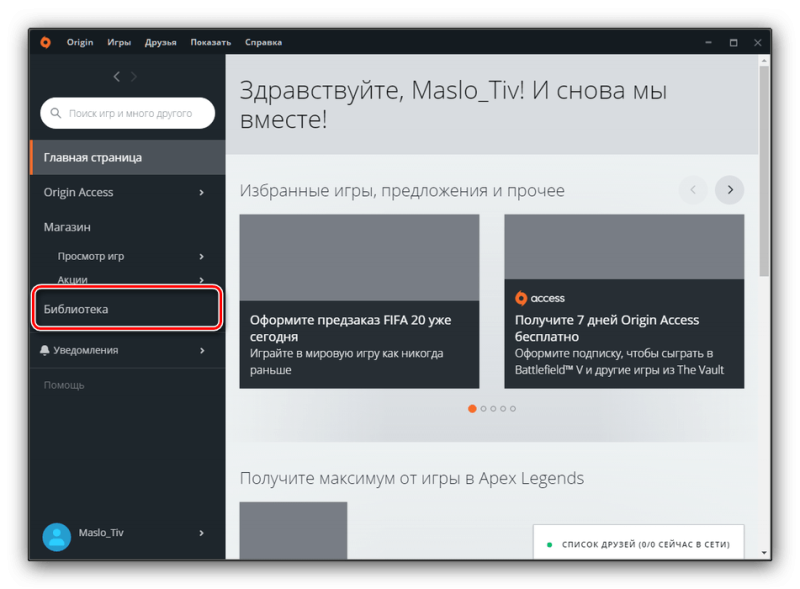The width and height of the screenshot is (800, 589).
Task: Select the last carousel page dot
Action: pos(513,409)
